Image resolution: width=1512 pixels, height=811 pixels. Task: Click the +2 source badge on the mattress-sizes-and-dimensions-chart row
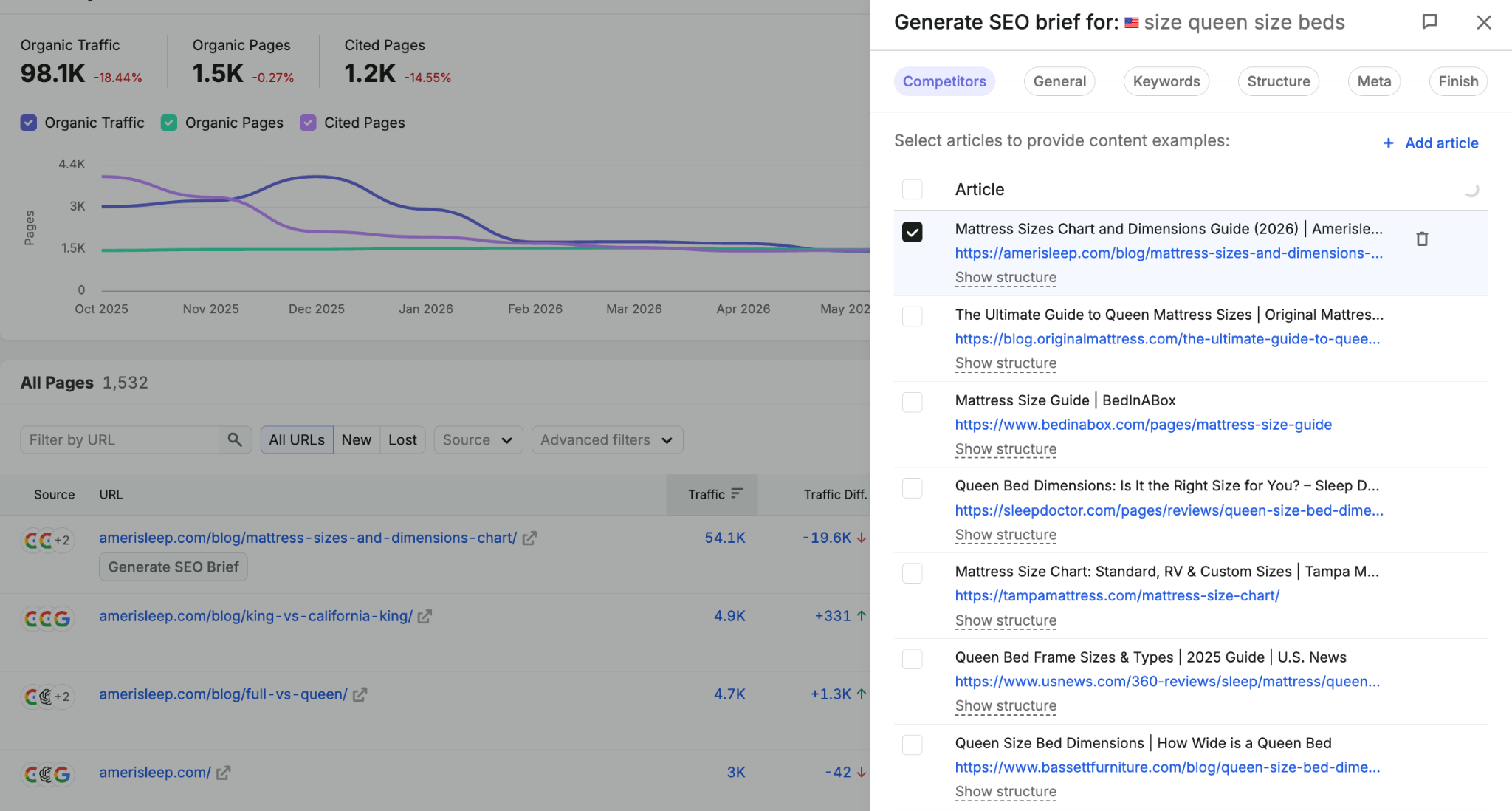tap(62, 541)
